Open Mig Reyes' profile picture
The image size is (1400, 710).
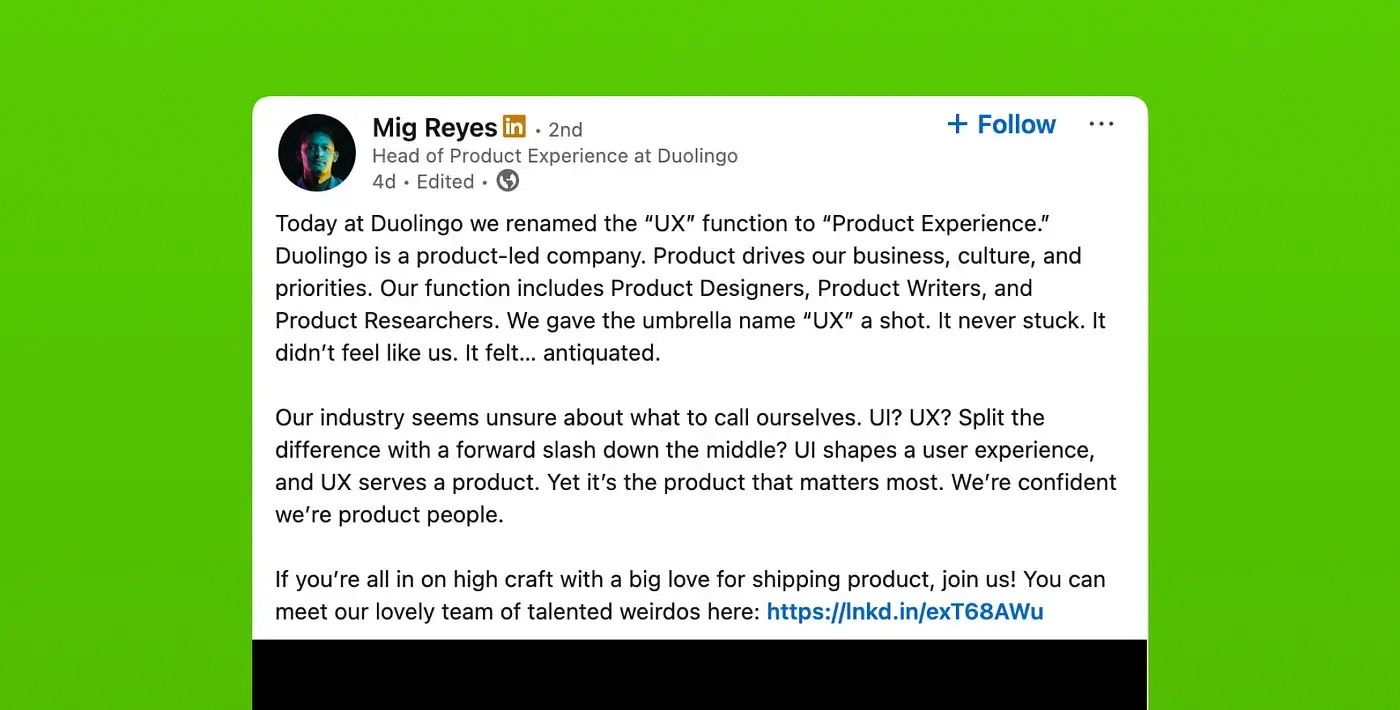tap(317, 153)
